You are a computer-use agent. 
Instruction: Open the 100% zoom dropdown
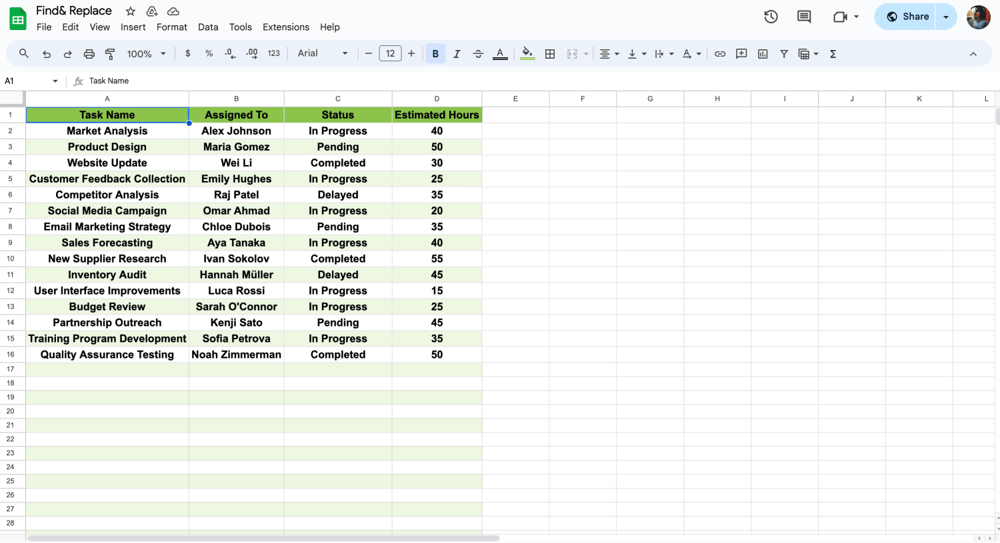click(x=146, y=54)
